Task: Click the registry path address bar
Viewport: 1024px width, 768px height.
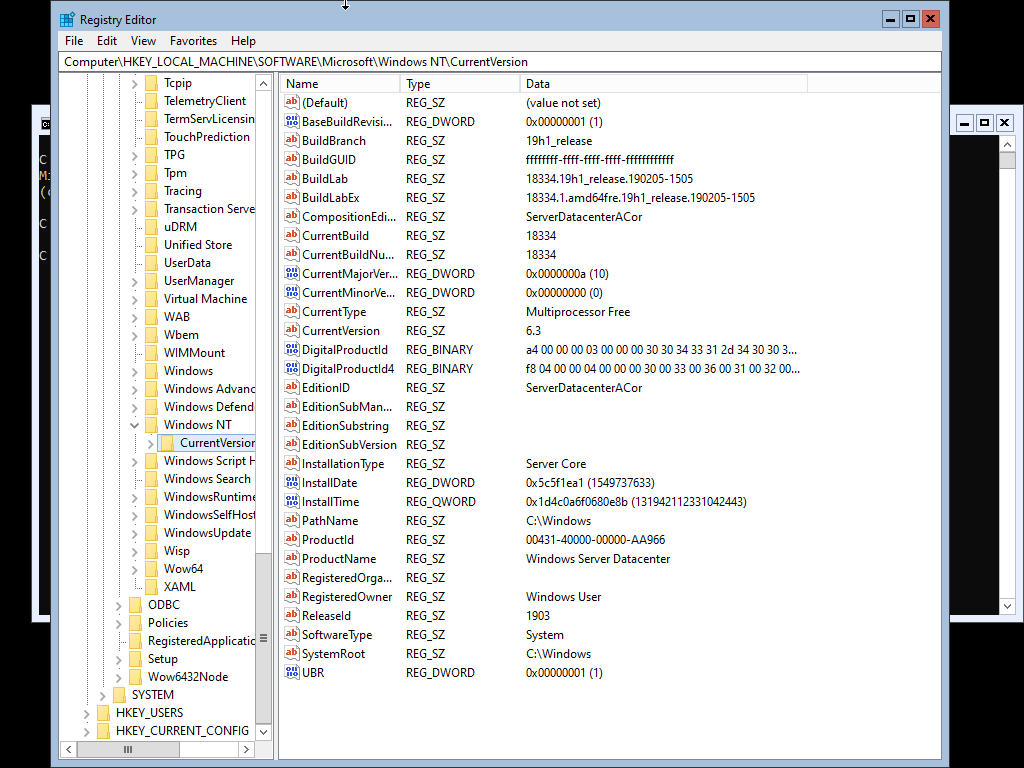Action: coord(501,62)
